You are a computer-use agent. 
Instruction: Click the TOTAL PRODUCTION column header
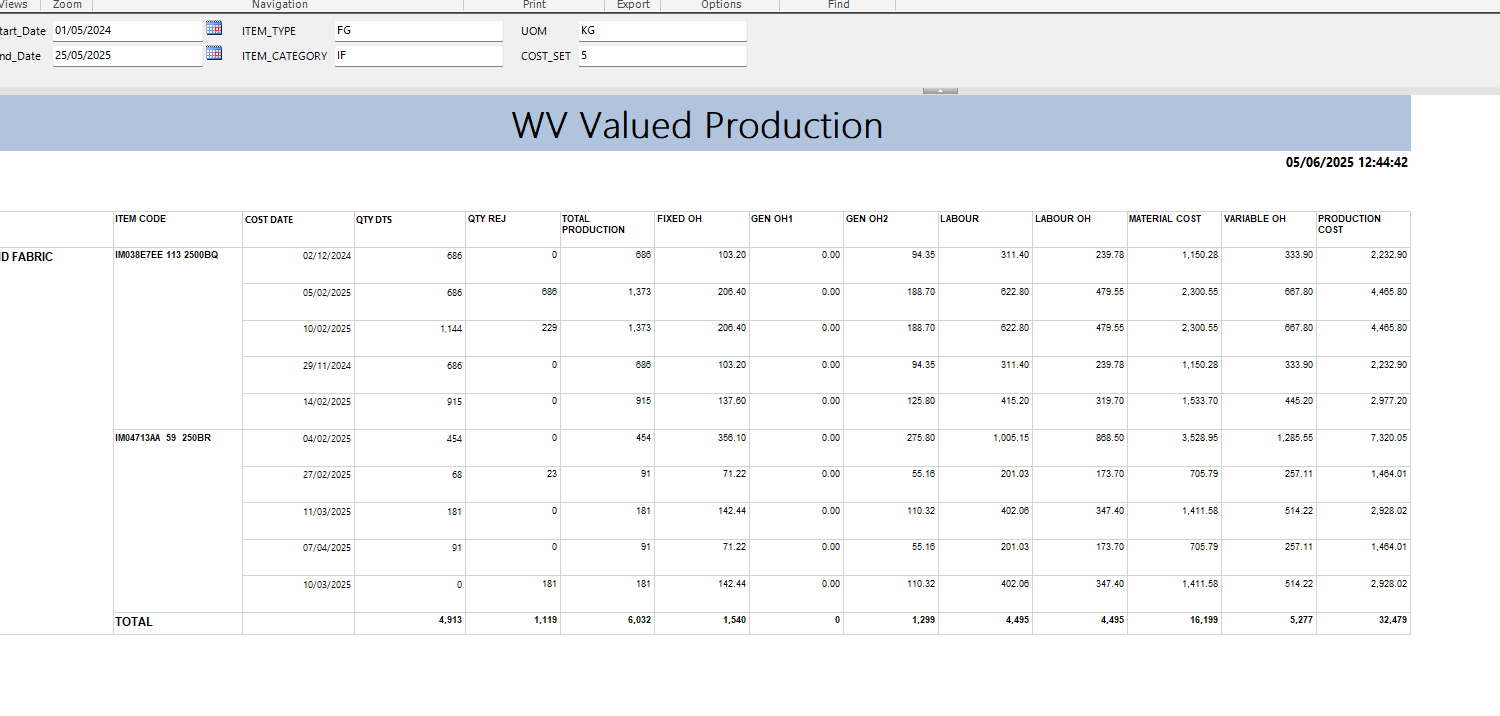point(593,224)
